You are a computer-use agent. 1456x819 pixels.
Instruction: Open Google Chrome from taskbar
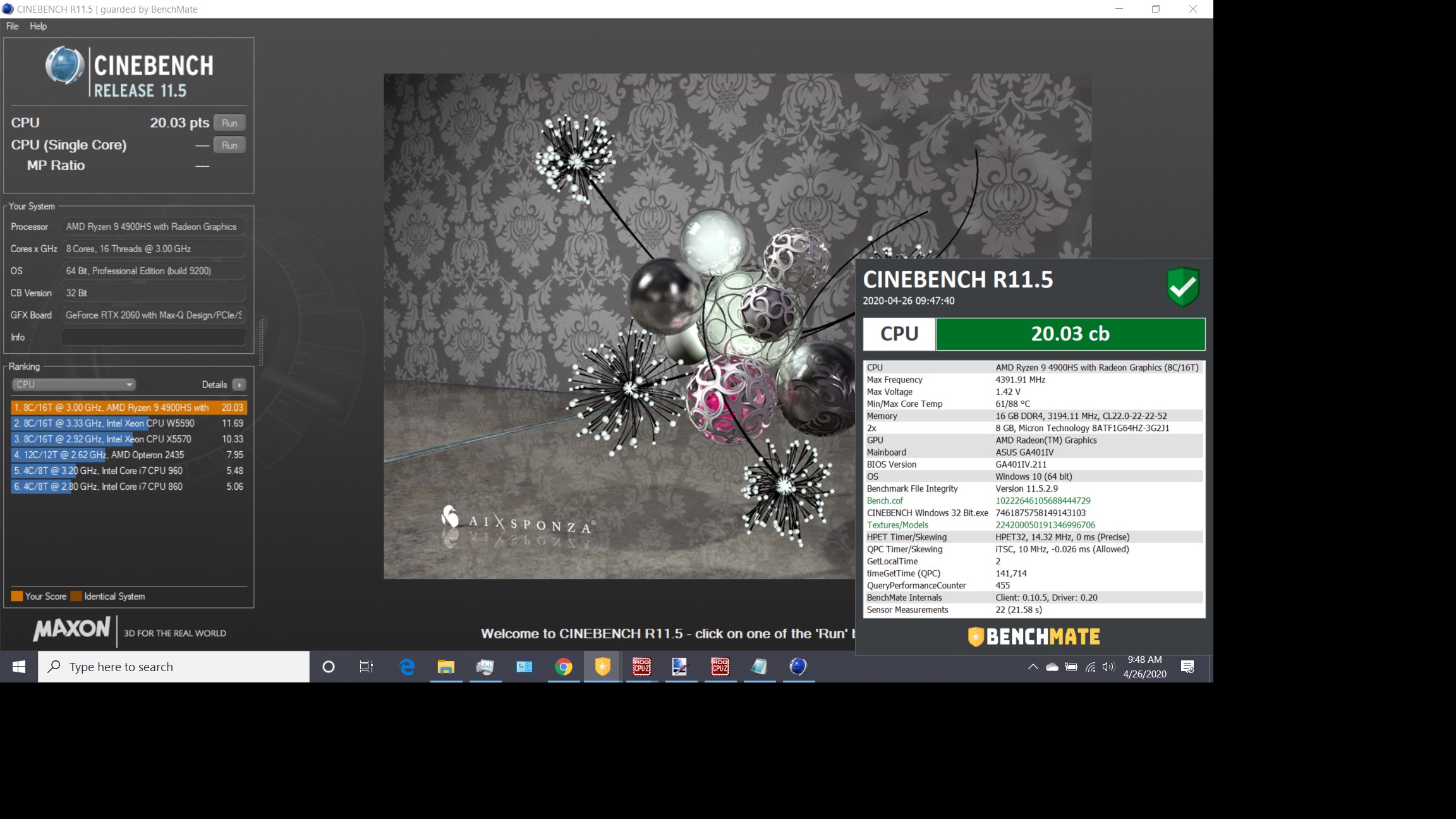click(564, 667)
